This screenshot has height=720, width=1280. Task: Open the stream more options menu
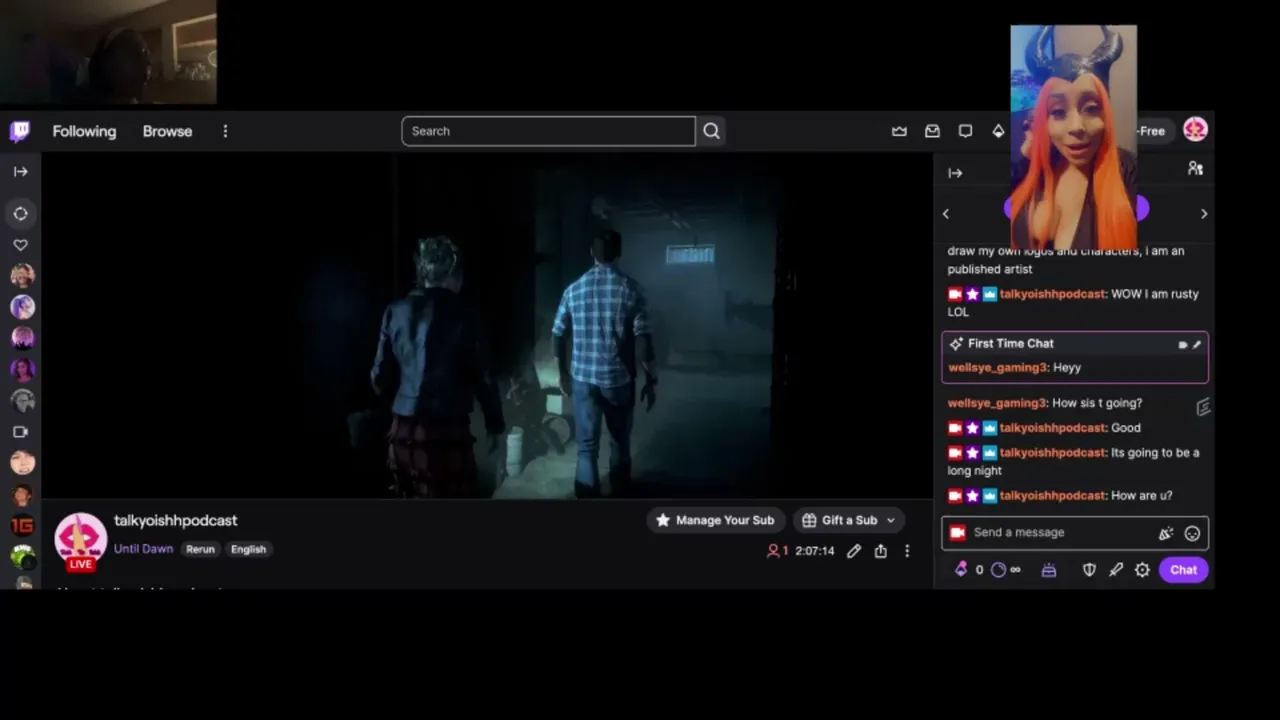pyautogui.click(x=907, y=551)
